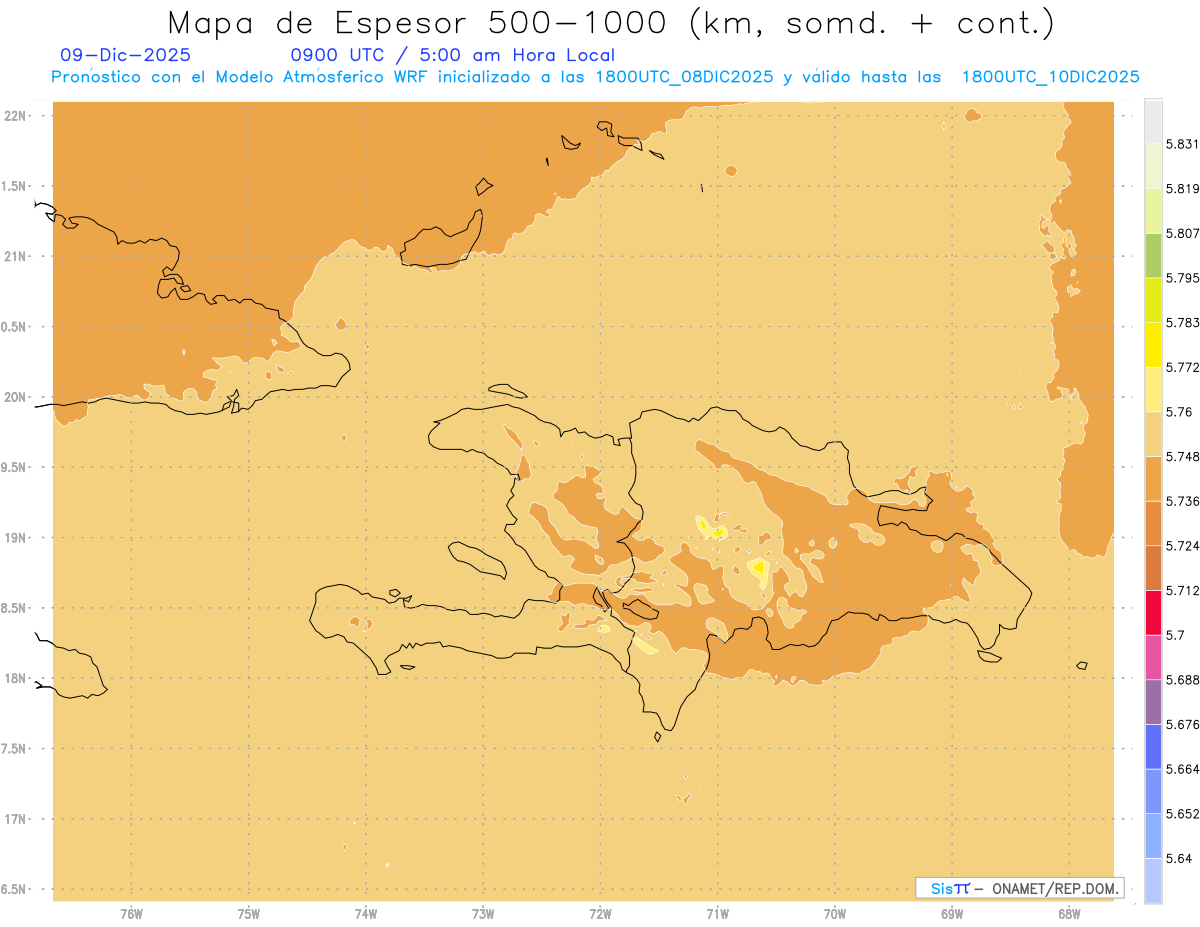Select the purple legend swatch between 5.676 and 5.688

(x=1153, y=702)
